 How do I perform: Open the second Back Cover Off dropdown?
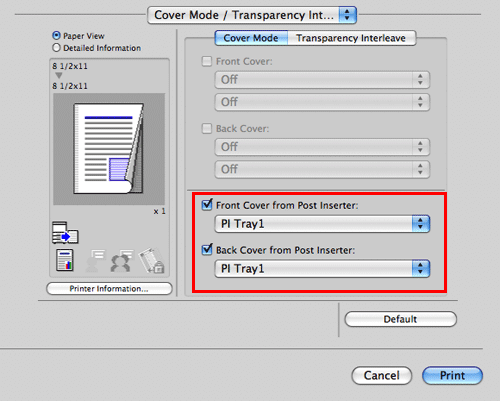tap(322, 169)
